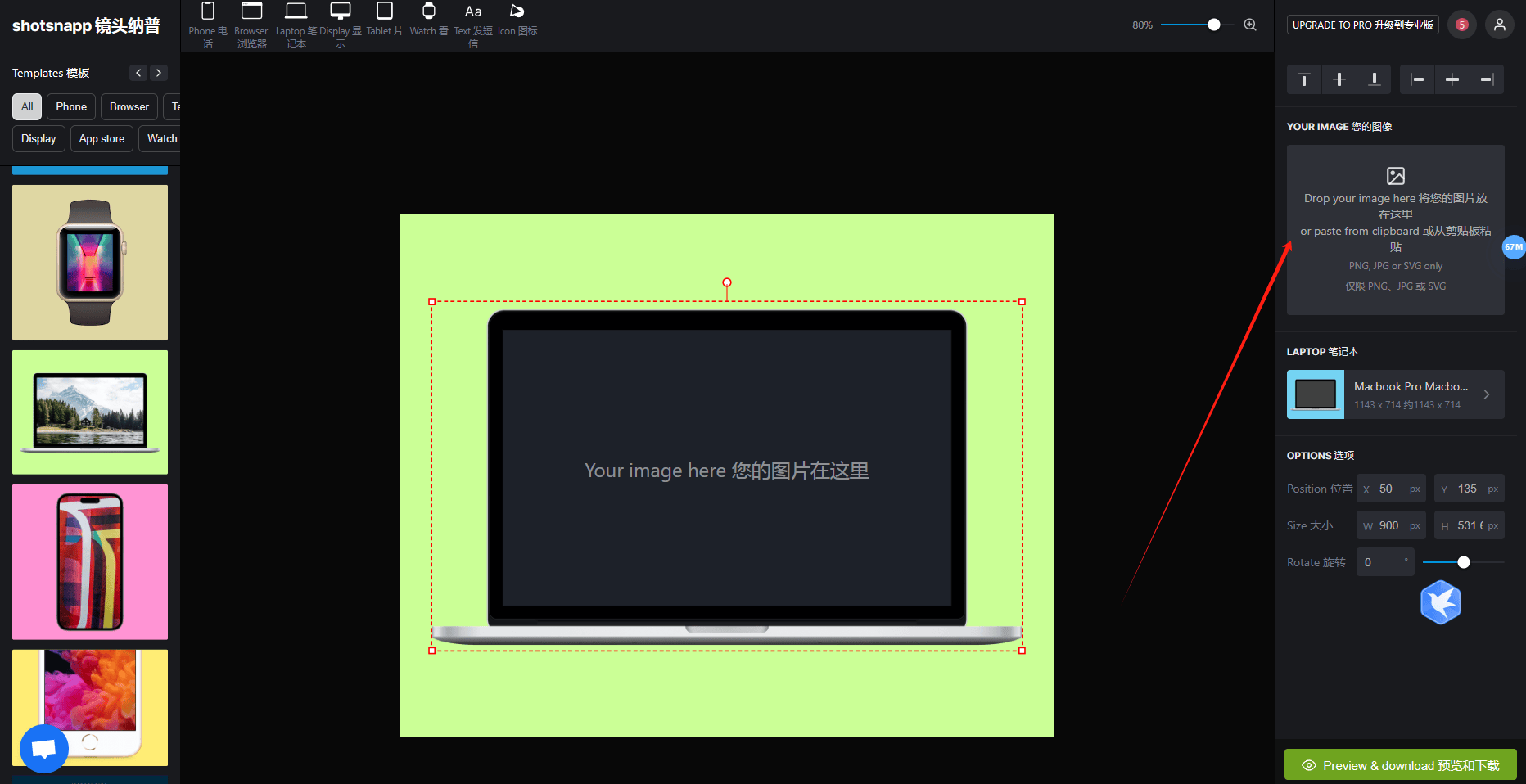This screenshot has width=1526, height=784.
Task: Center selection horizontally using align icon
Action: click(x=1452, y=79)
